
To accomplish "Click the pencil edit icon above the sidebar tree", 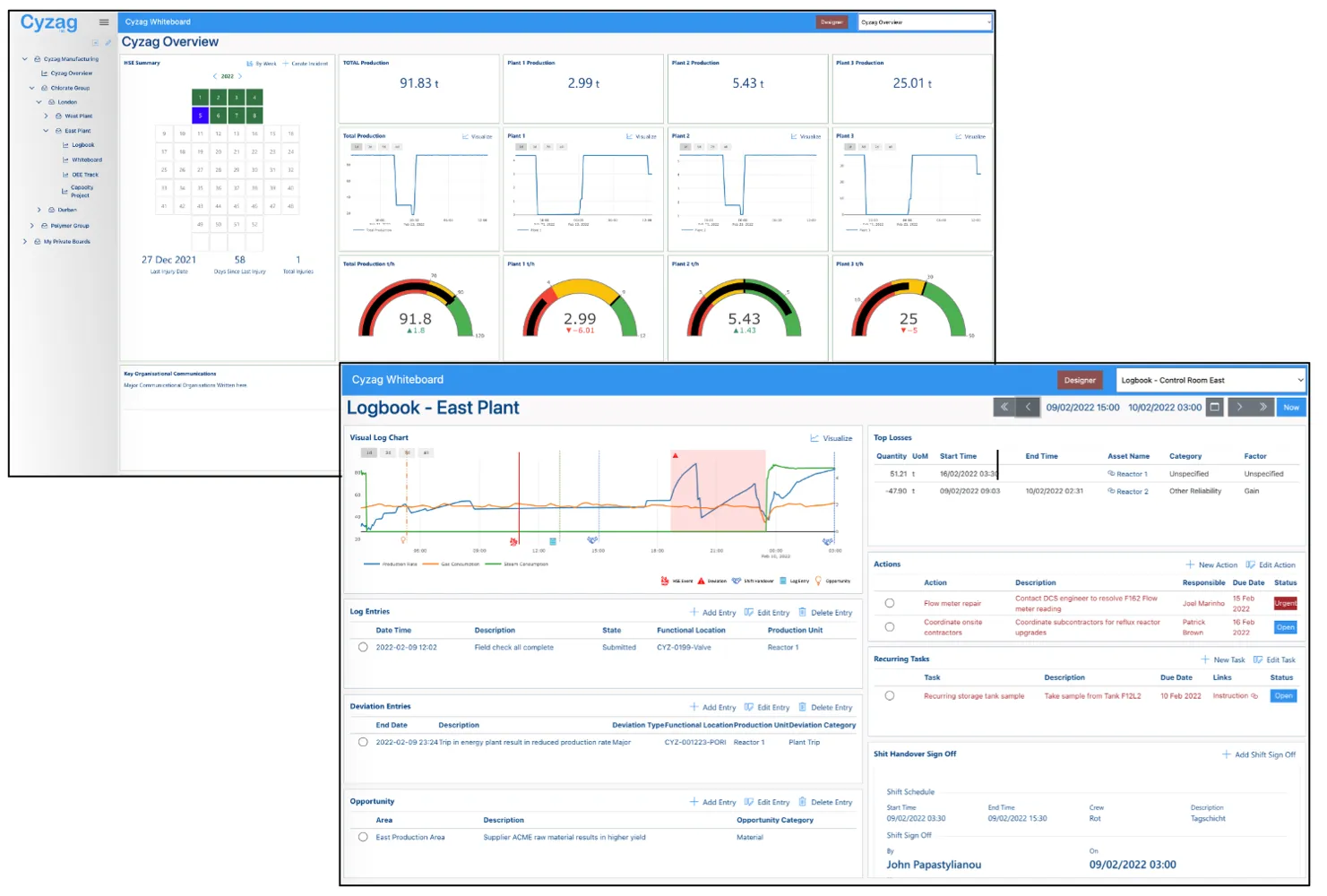I will (108, 42).
